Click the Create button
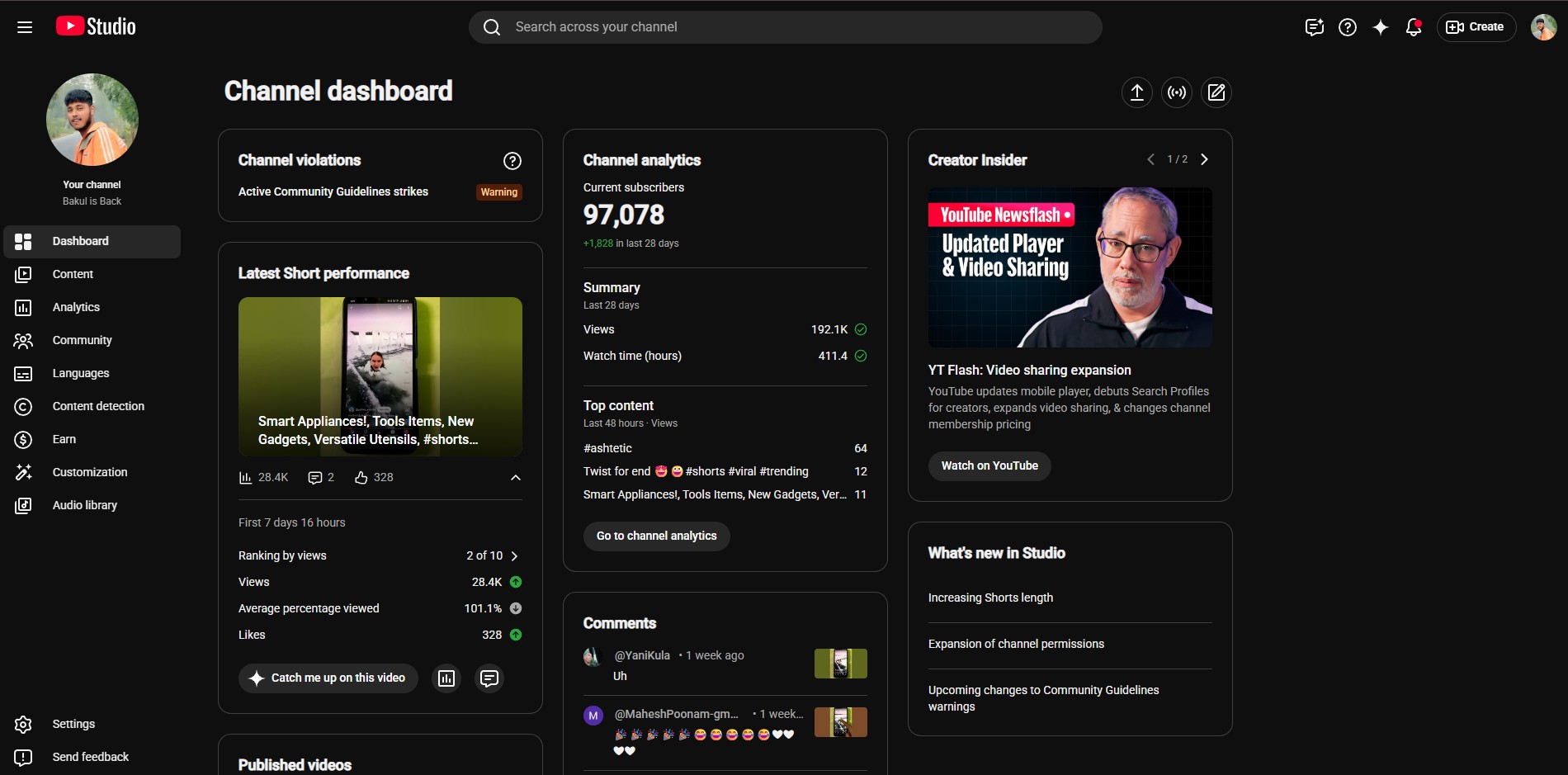Screen dimensions: 1568x775 coord(1476,27)
